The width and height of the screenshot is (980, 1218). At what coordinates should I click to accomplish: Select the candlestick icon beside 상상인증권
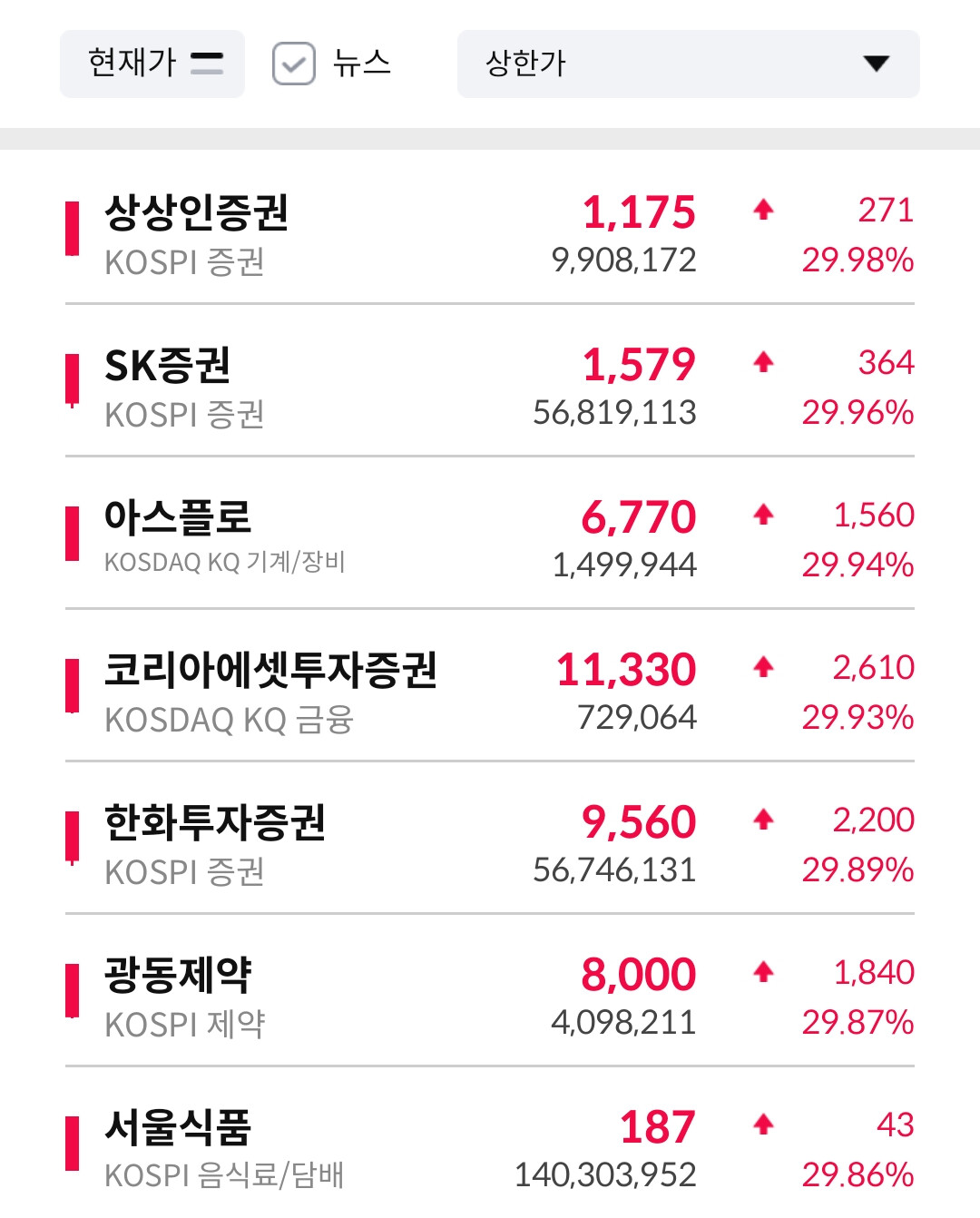pyautogui.click(x=73, y=230)
